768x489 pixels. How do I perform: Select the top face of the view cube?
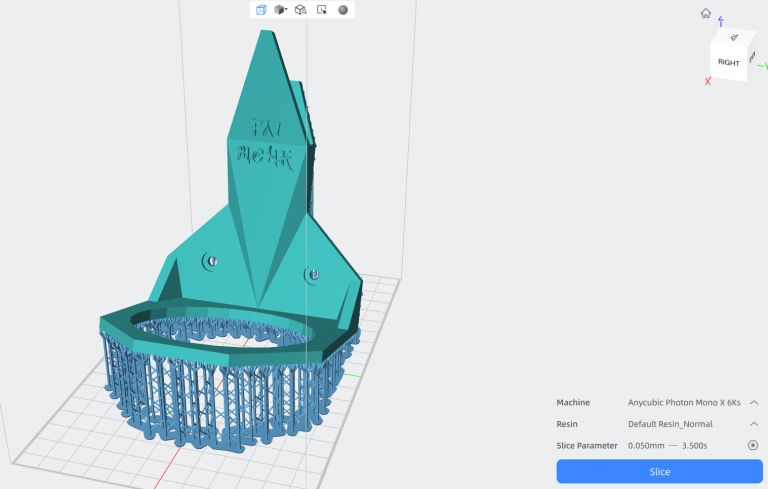735,38
